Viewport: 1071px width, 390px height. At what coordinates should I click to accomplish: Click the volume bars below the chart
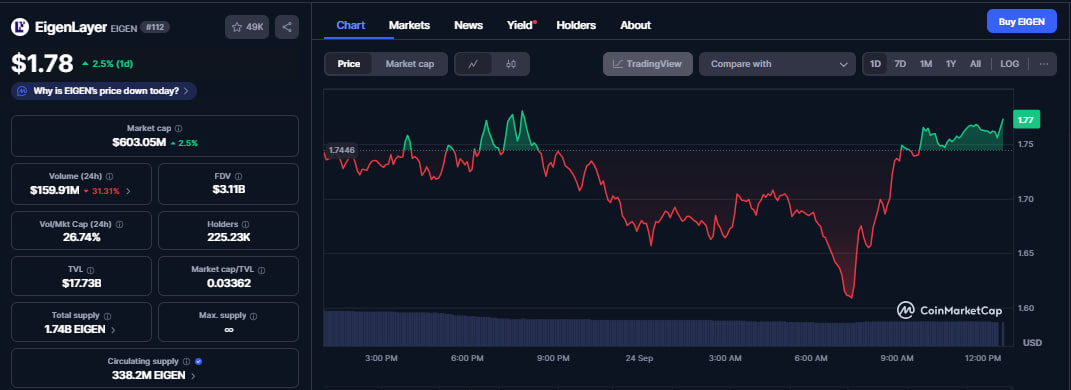(664, 329)
